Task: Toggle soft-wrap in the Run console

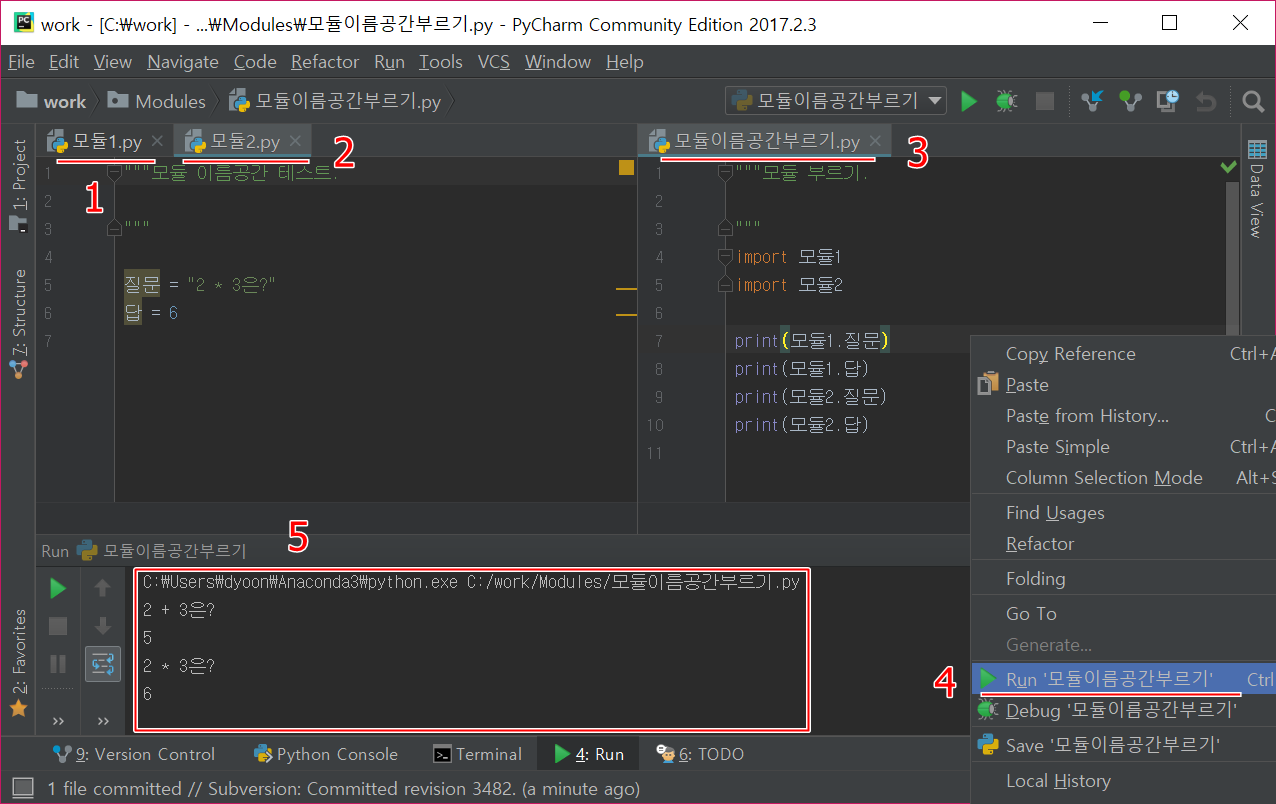Action: [102, 663]
